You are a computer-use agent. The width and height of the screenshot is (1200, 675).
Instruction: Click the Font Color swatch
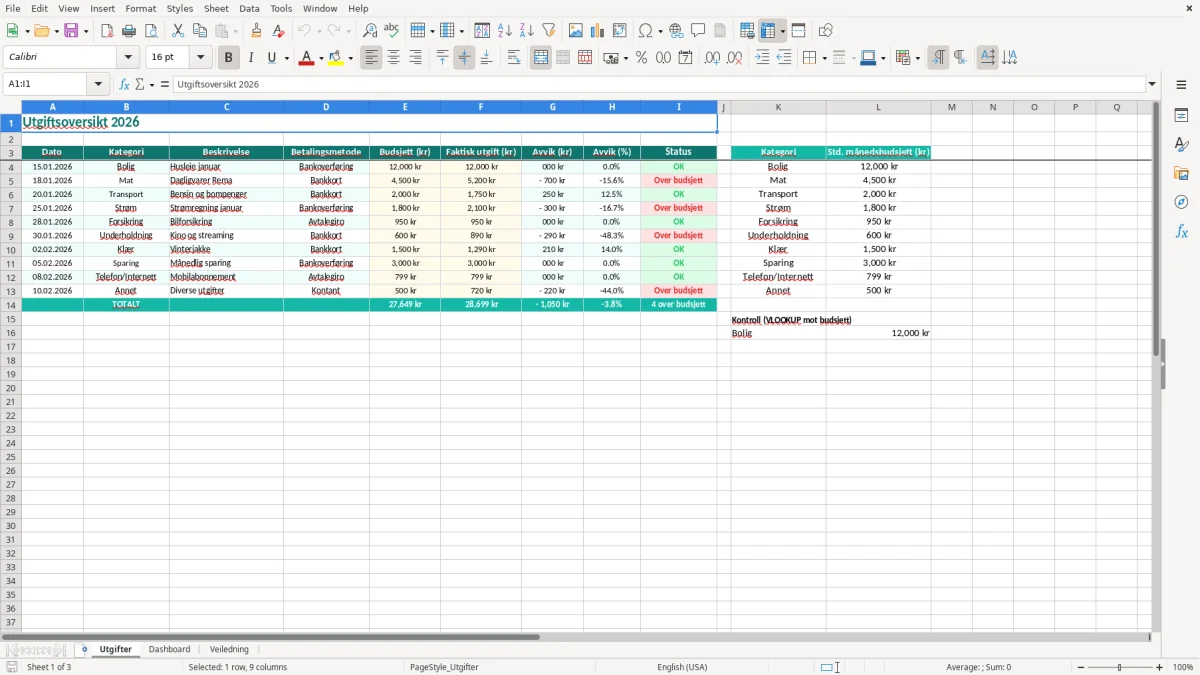point(306,58)
